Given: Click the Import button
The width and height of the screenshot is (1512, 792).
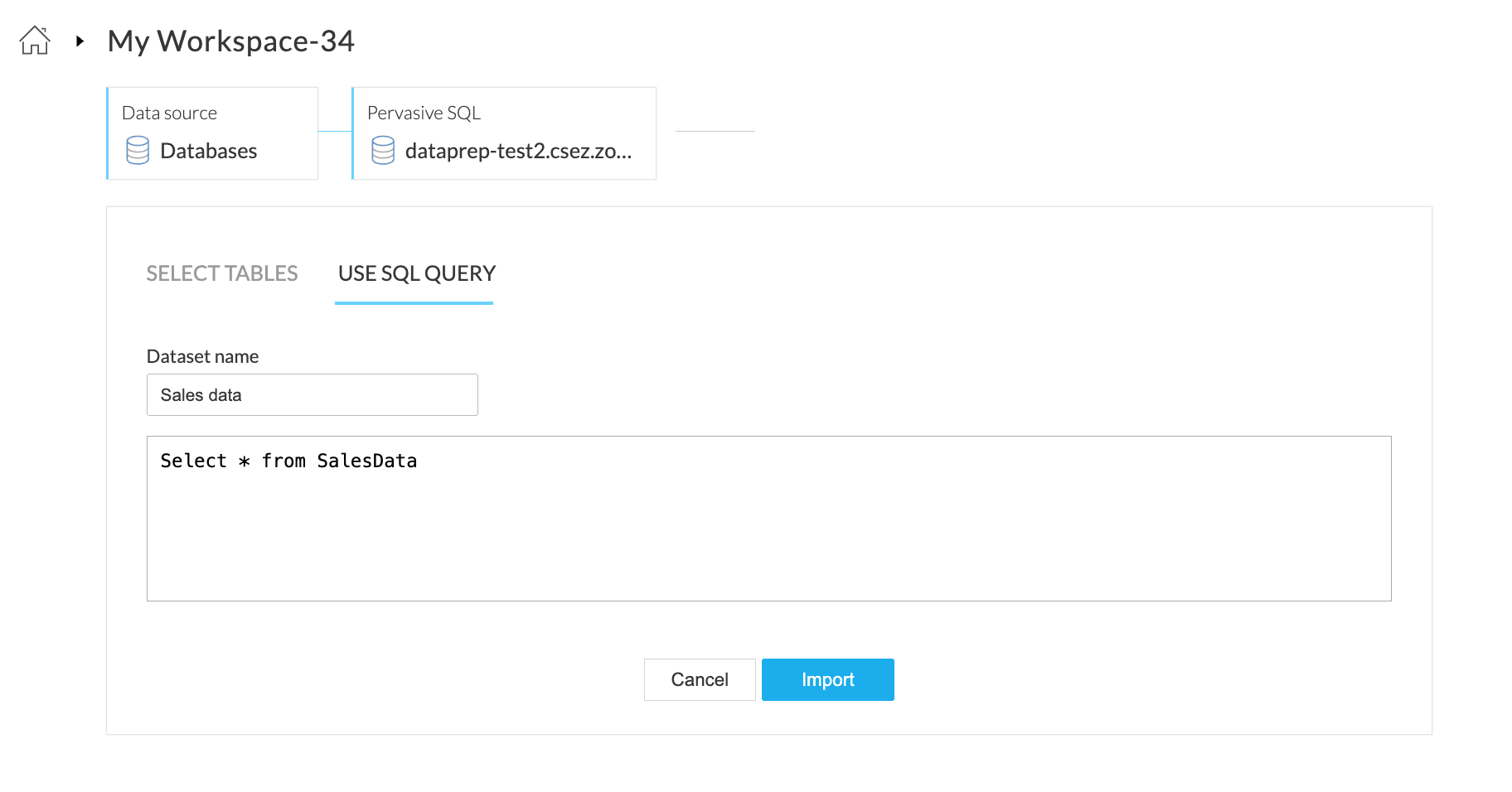Looking at the screenshot, I should pos(828,680).
